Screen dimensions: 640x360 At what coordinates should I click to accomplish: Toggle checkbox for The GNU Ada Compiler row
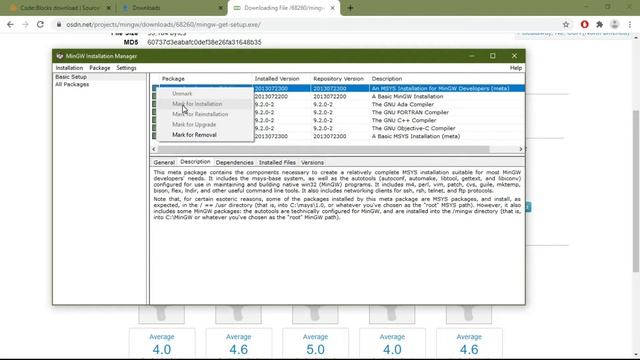(x=154, y=104)
